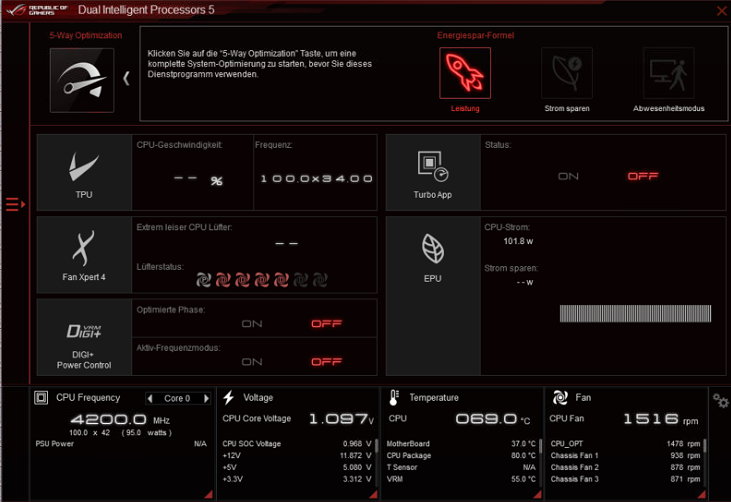Click the fourth fan in Lüfterstatus
The width and height of the screenshot is (731, 502).
click(x=262, y=280)
